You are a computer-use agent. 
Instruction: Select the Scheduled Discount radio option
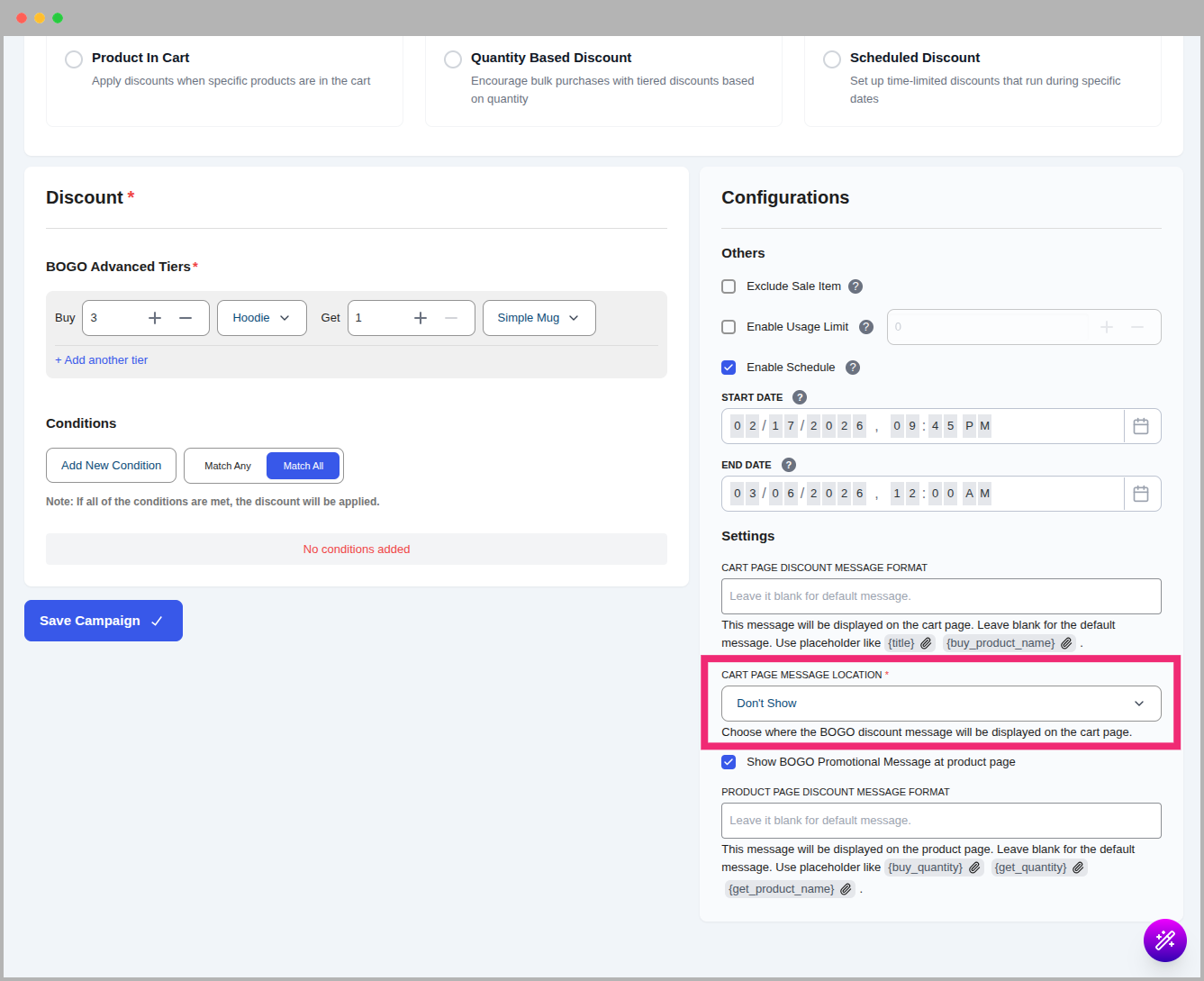pyautogui.click(x=832, y=59)
